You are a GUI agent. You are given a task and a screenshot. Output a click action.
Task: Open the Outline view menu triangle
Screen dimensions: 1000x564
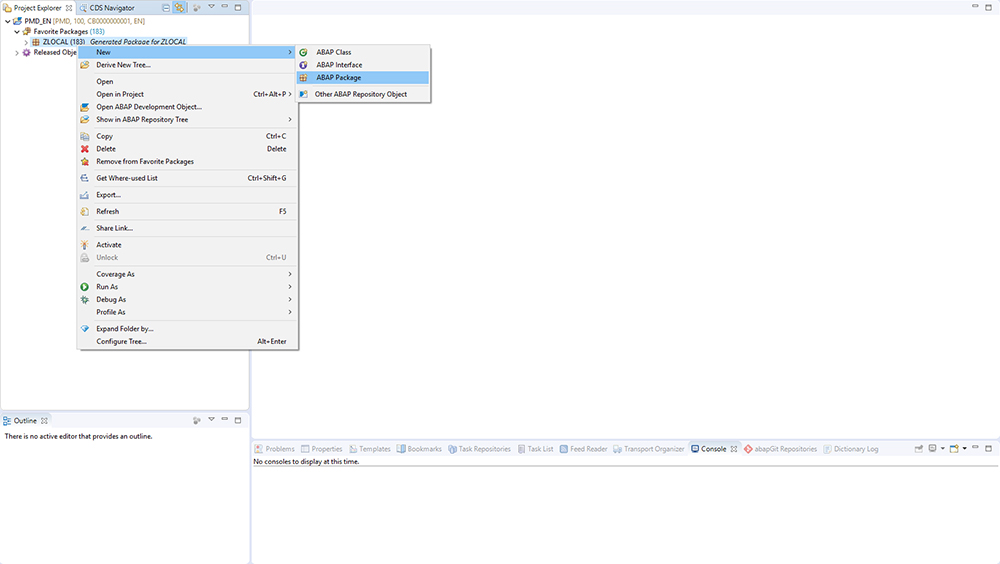[x=211, y=420]
